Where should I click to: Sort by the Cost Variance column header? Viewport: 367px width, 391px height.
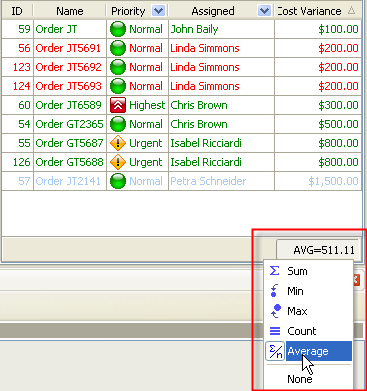[x=318, y=11]
